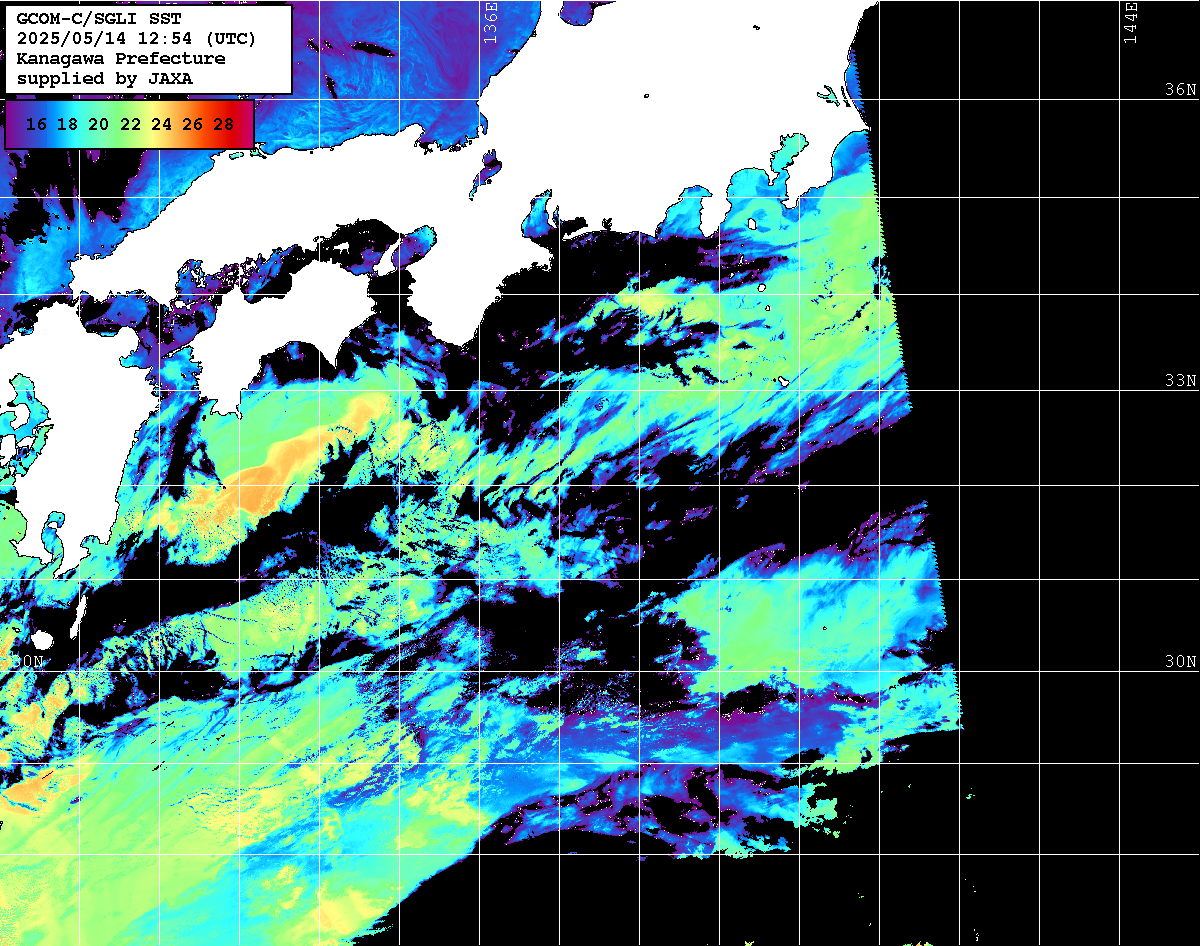This screenshot has height=946, width=1200.
Task: Click the "33N" latitude label
Action: pyautogui.click(x=1181, y=380)
